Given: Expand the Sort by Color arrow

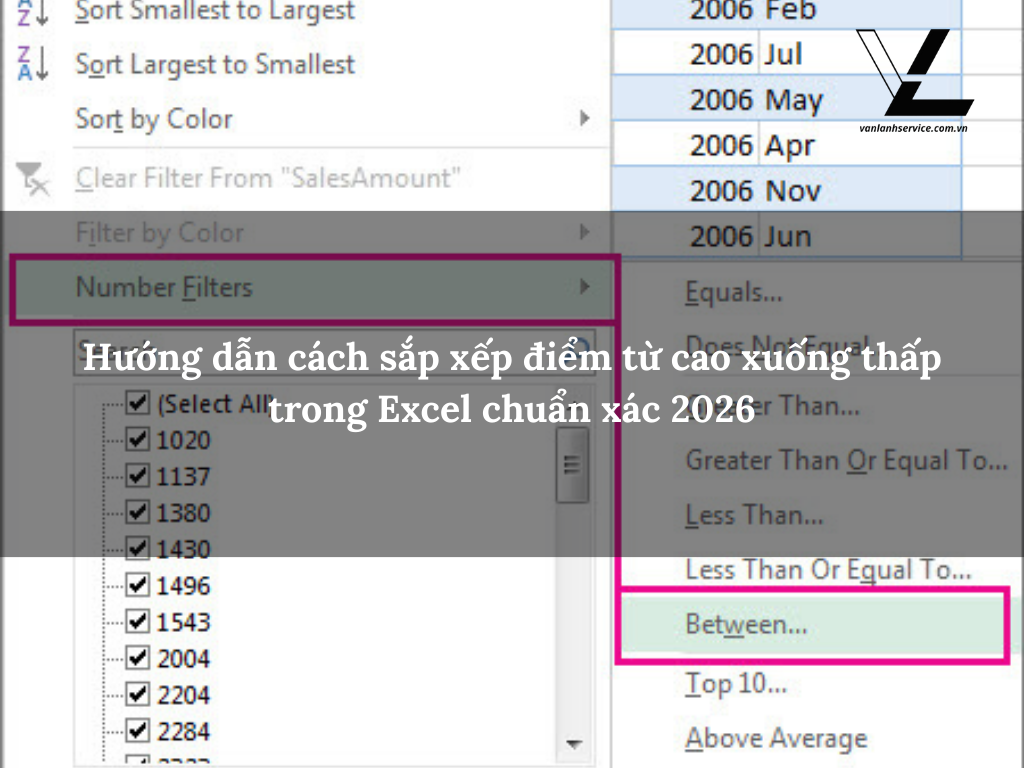Looking at the screenshot, I should tap(584, 118).
